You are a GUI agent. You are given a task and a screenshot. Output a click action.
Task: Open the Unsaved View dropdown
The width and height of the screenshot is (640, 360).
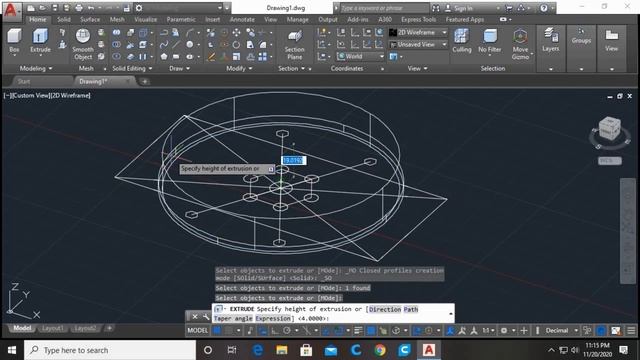[418, 44]
